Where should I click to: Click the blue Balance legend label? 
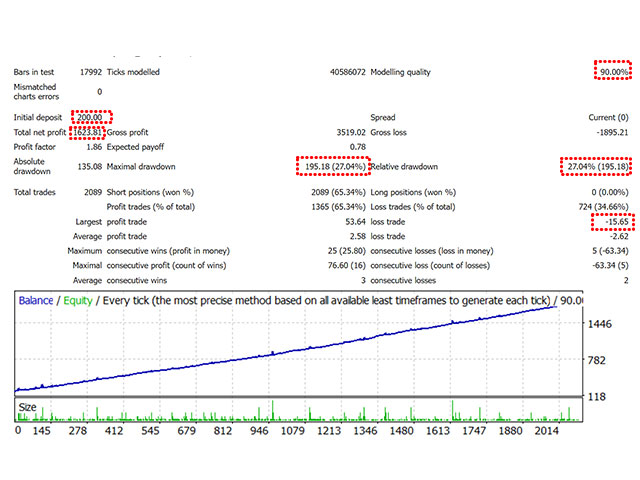(x=36, y=301)
